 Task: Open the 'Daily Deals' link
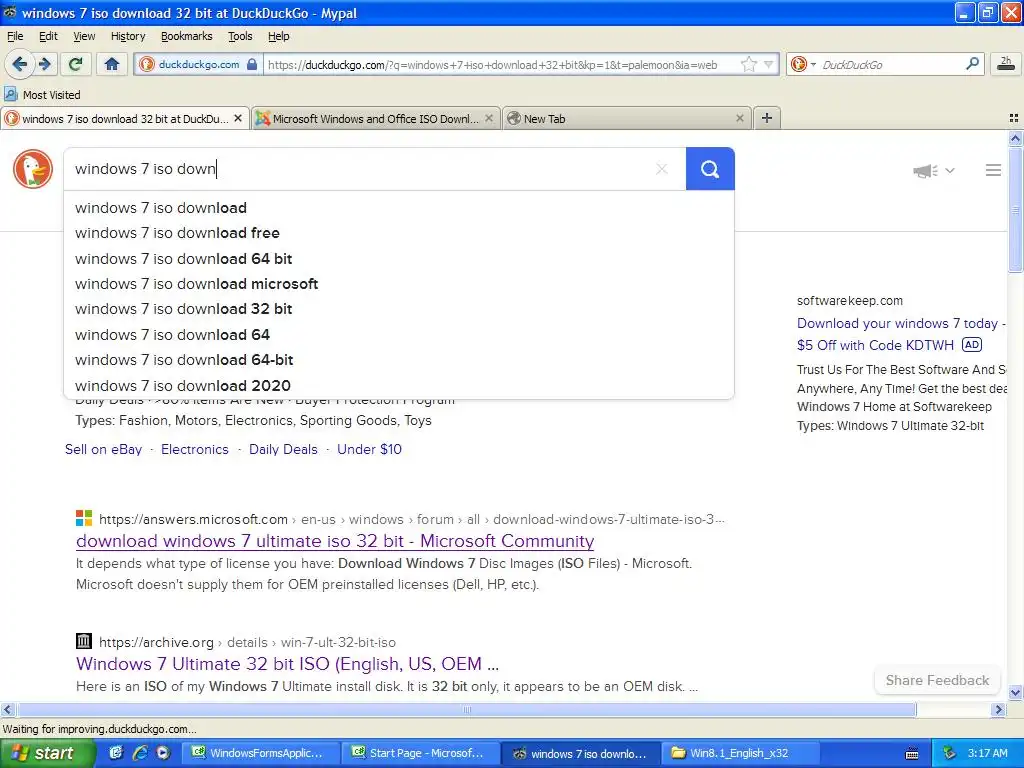click(x=283, y=449)
